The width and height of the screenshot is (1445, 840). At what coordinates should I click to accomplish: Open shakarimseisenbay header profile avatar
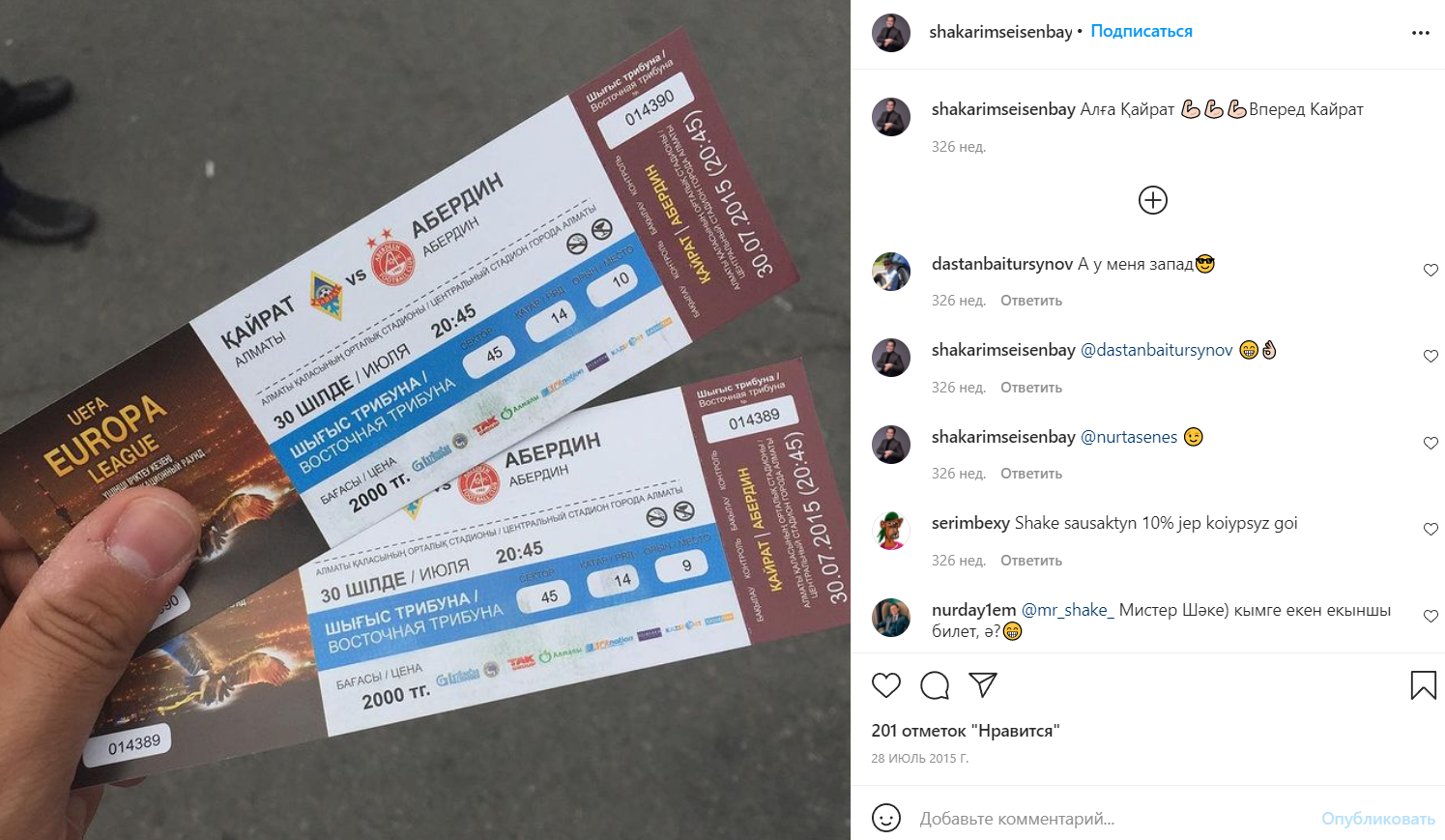(x=891, y=33)
